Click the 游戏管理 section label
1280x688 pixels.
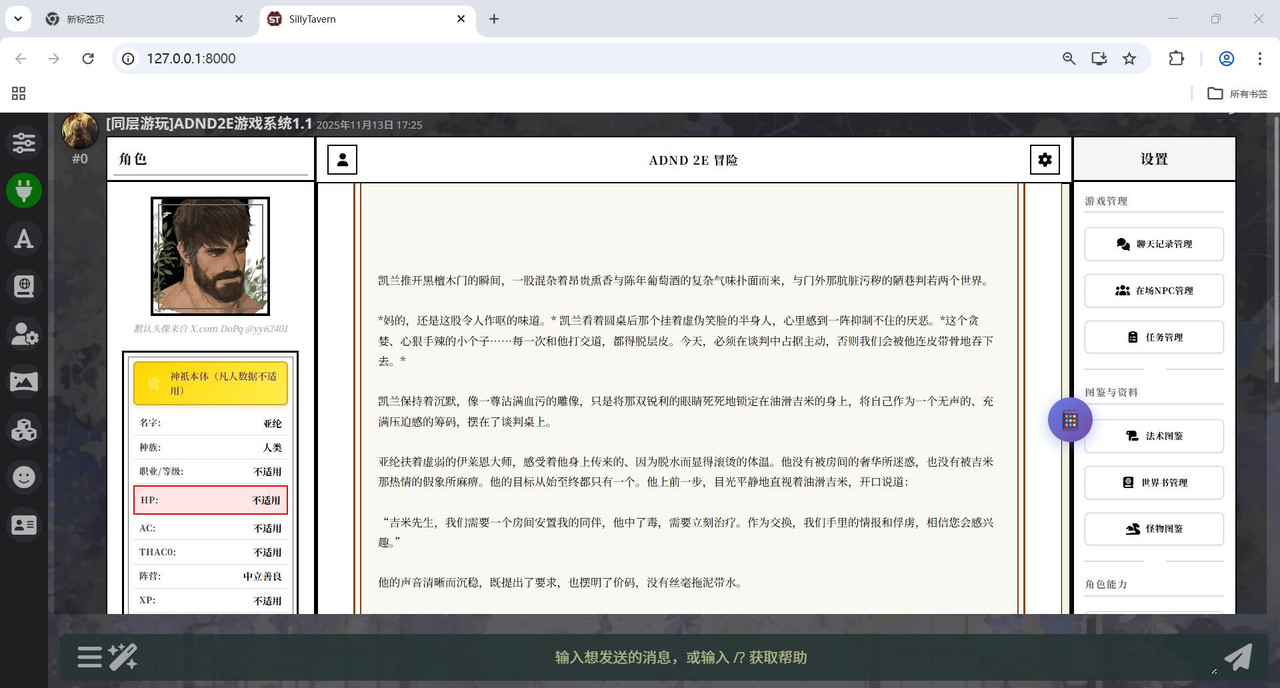click(1106, 201)
